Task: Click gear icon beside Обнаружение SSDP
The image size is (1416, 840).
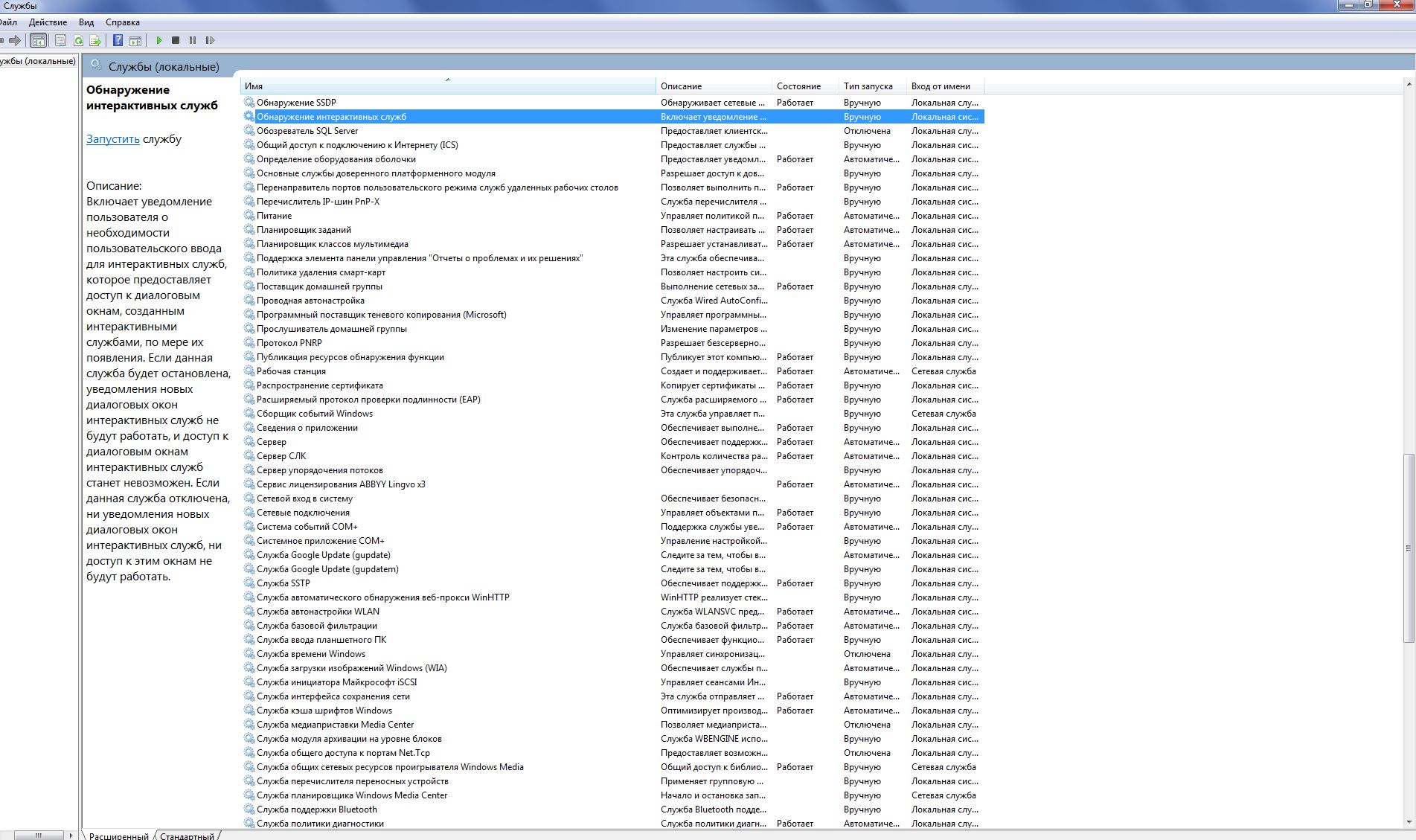Action: coord(249,102)
